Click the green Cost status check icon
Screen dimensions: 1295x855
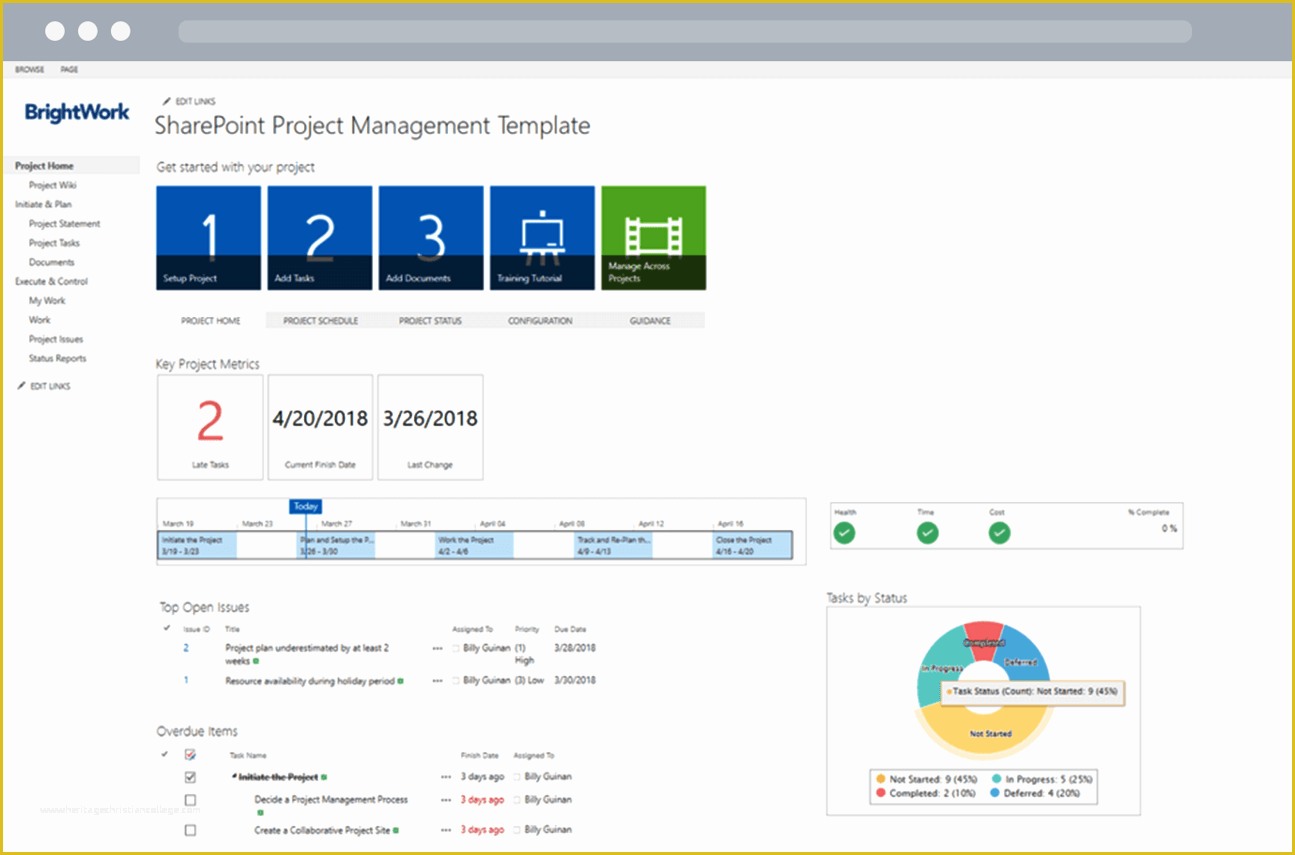(999, 533)
